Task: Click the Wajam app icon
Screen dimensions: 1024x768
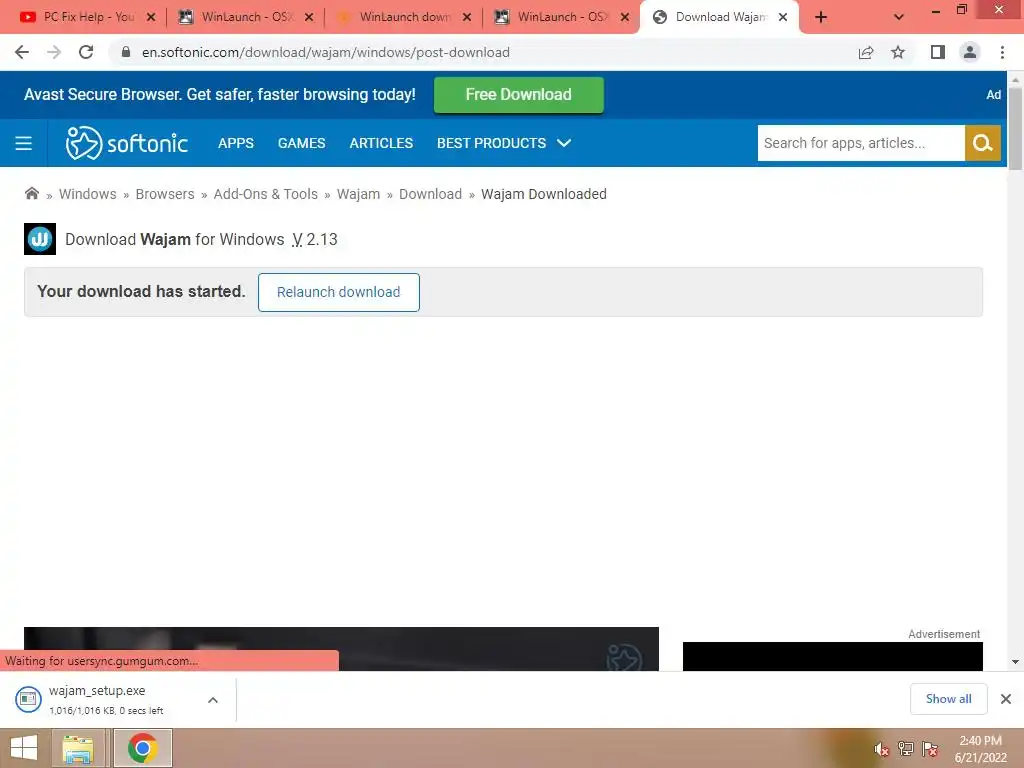Action: click(40, 239)
